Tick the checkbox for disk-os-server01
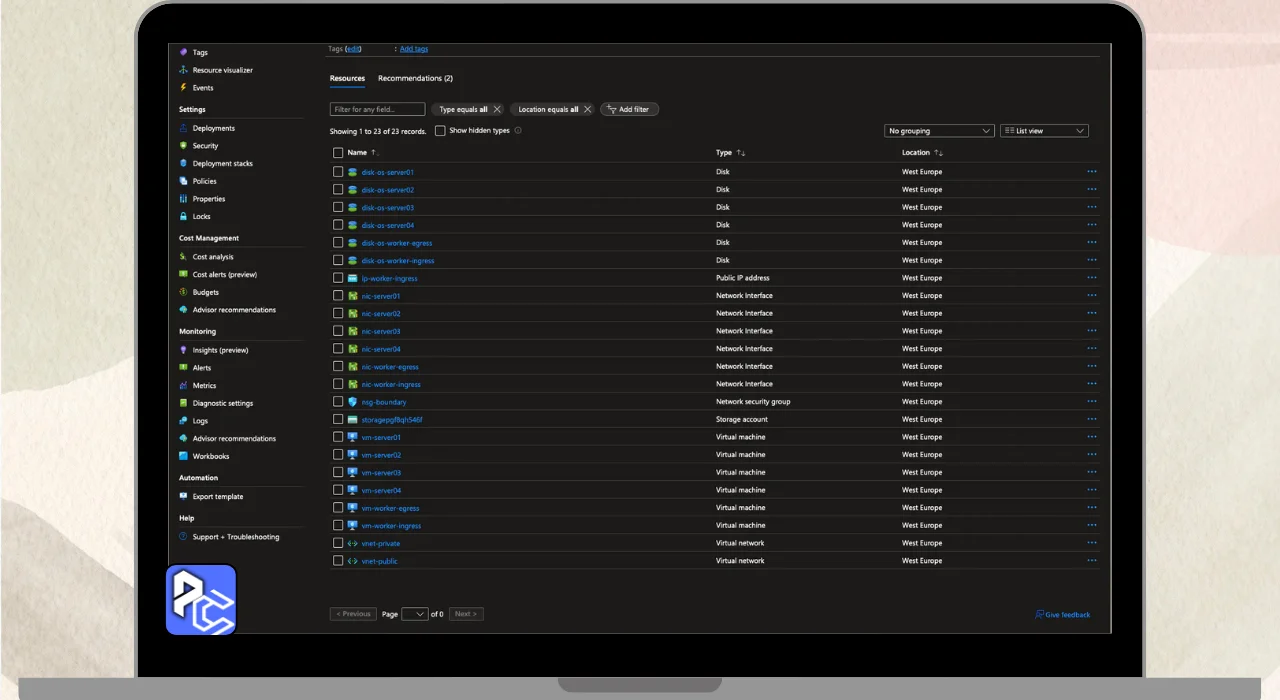1280x700 pixels. click(338, 172)
